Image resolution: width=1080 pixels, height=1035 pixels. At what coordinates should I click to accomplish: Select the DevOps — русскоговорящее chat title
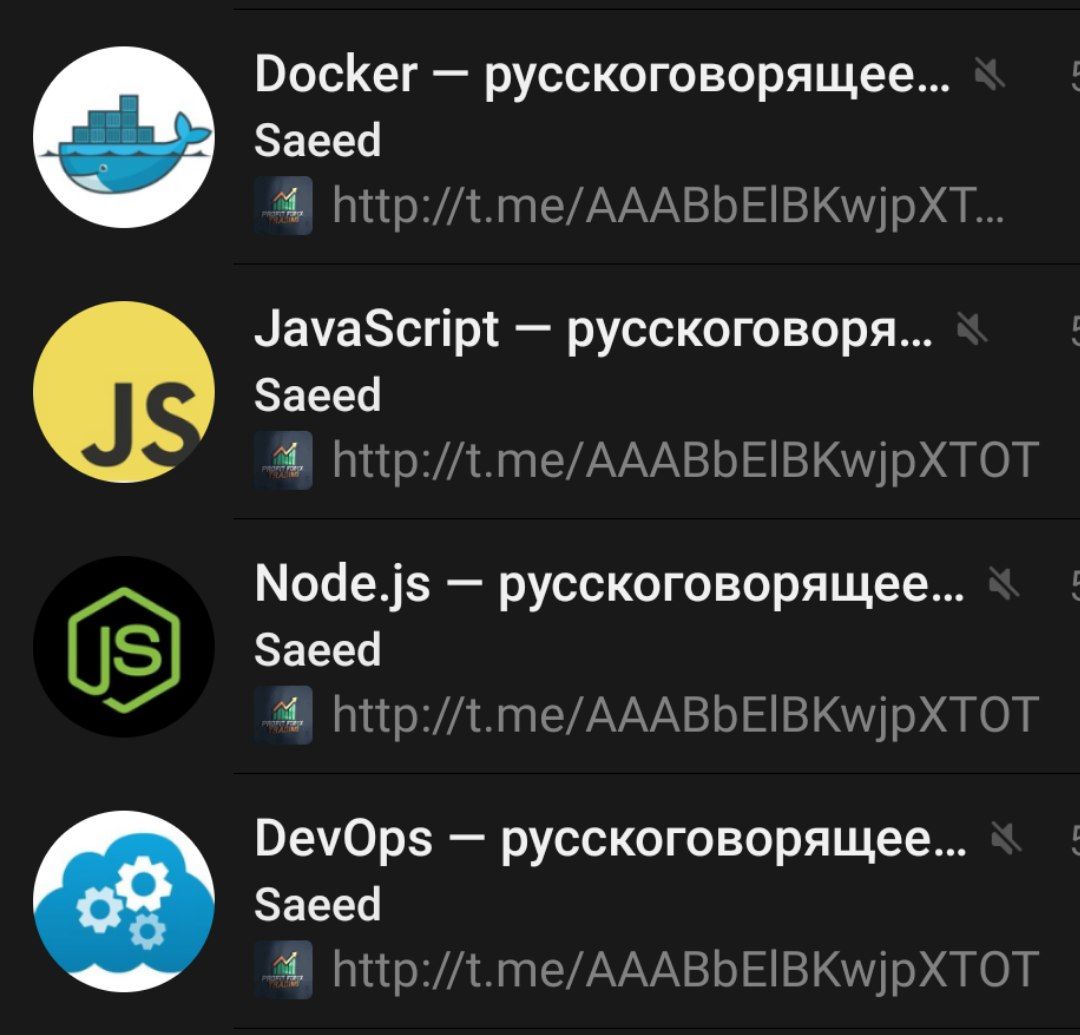(x=611, y=839)
